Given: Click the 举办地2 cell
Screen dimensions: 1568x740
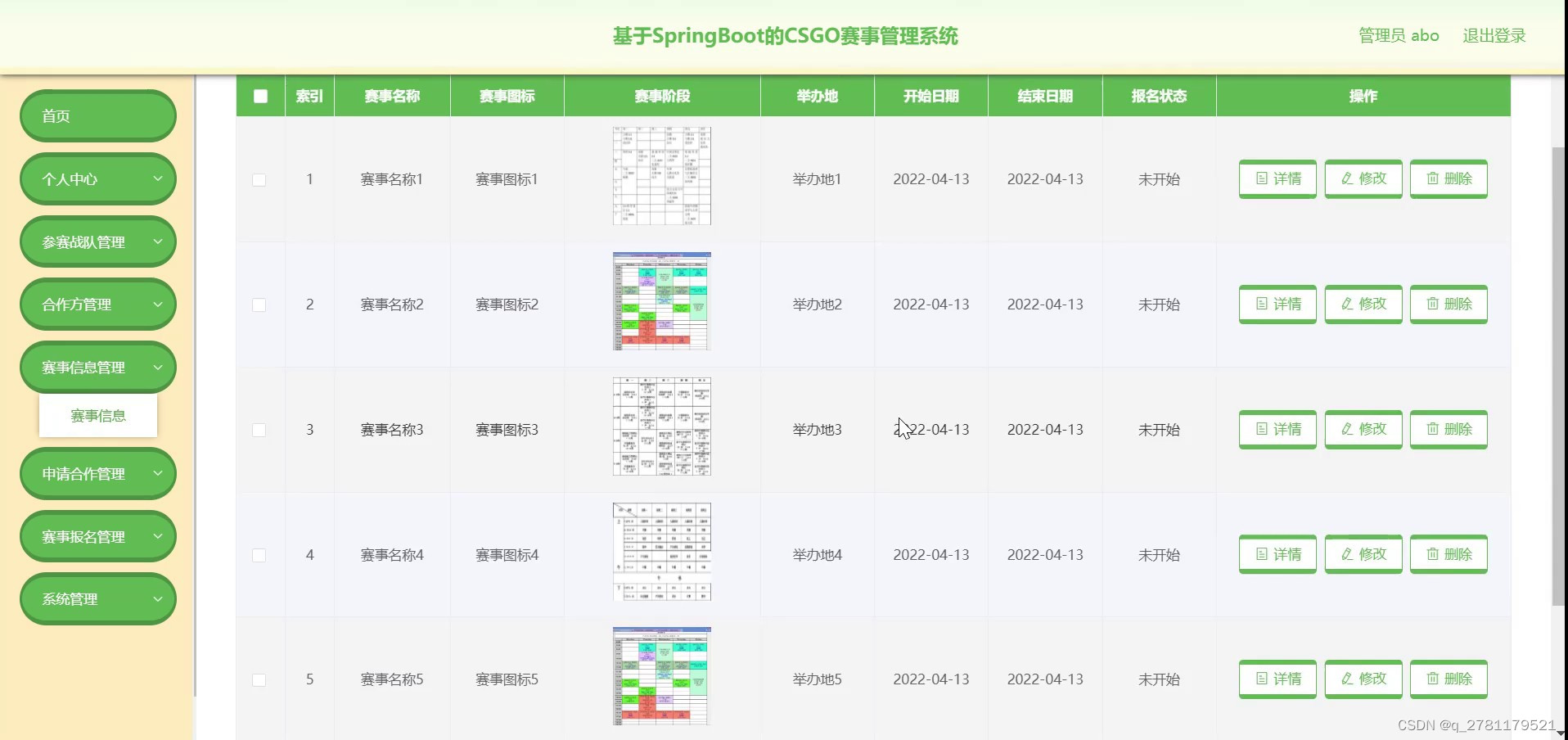Looking at the screenshot, I should (818, 305).
